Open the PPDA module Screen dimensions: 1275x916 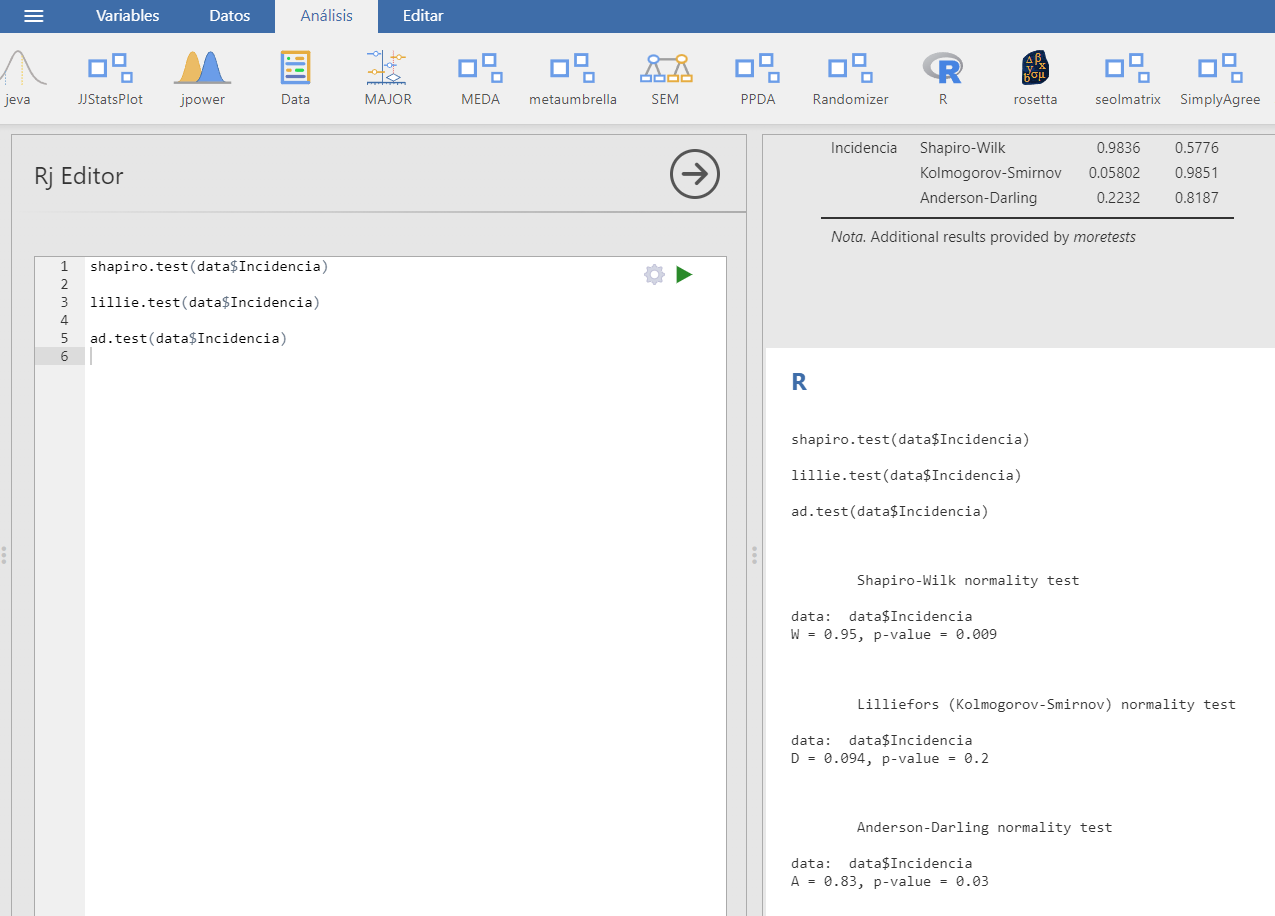tap(758, 78)
